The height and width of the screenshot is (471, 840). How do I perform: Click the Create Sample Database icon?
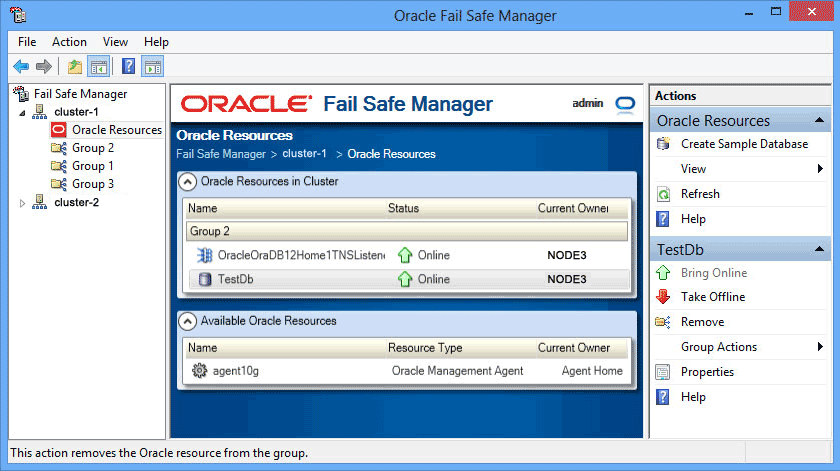coord(663,144)
